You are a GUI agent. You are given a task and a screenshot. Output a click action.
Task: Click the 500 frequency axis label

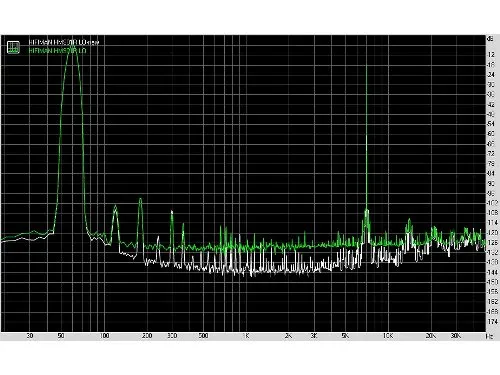[x=203, y=336]
